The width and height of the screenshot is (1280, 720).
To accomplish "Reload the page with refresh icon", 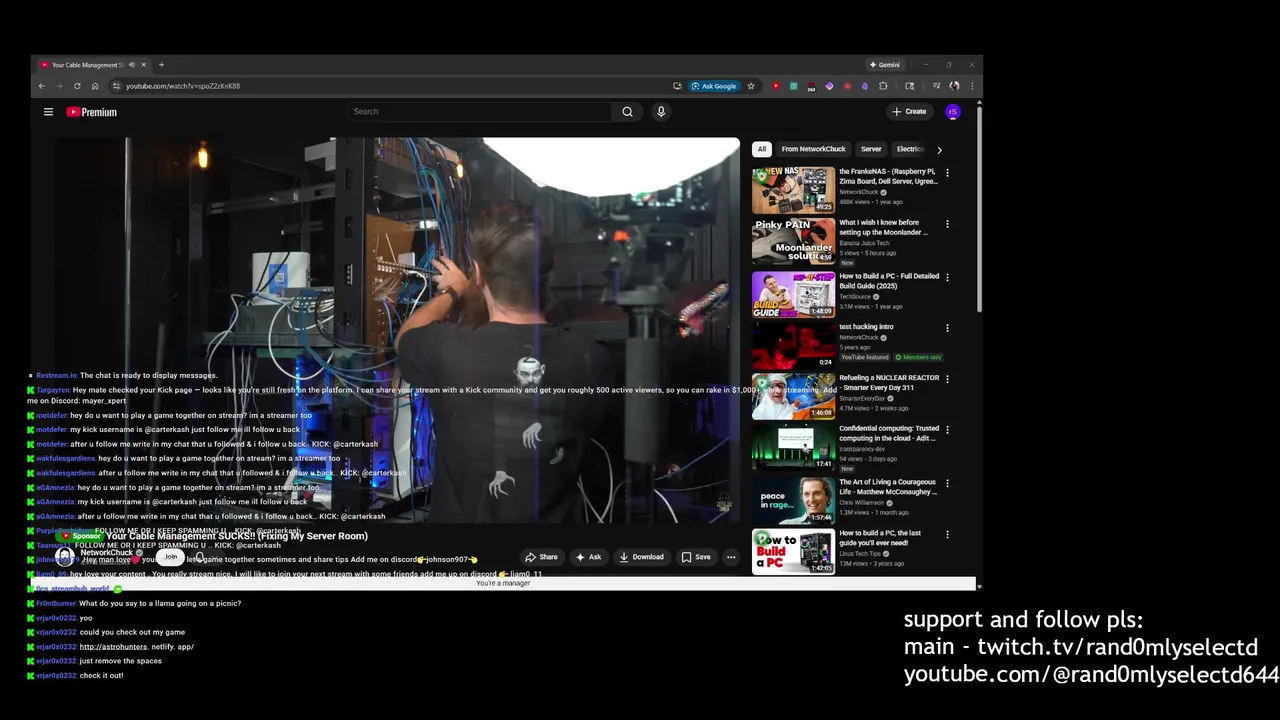I will pyautogui.click(x=77, y=86).
